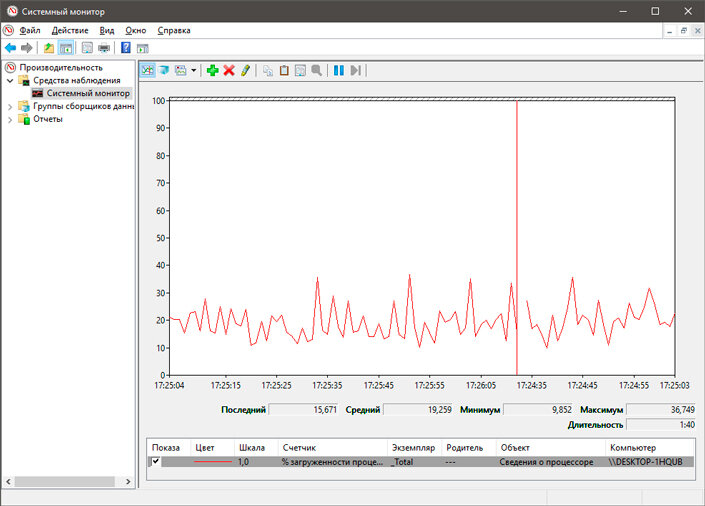This screenshot has width=705, height=506.
Task: Click the blue Back arrow in toolbar
Action: click(10, 47)
